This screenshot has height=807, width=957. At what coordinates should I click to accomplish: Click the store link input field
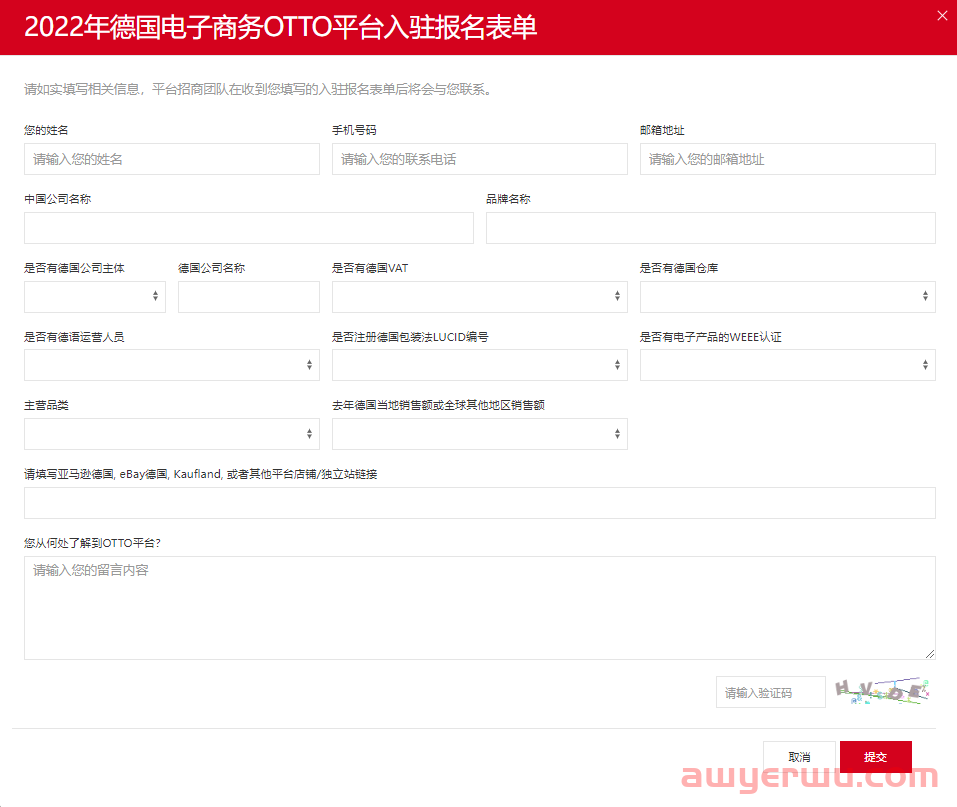click(480, 503)
